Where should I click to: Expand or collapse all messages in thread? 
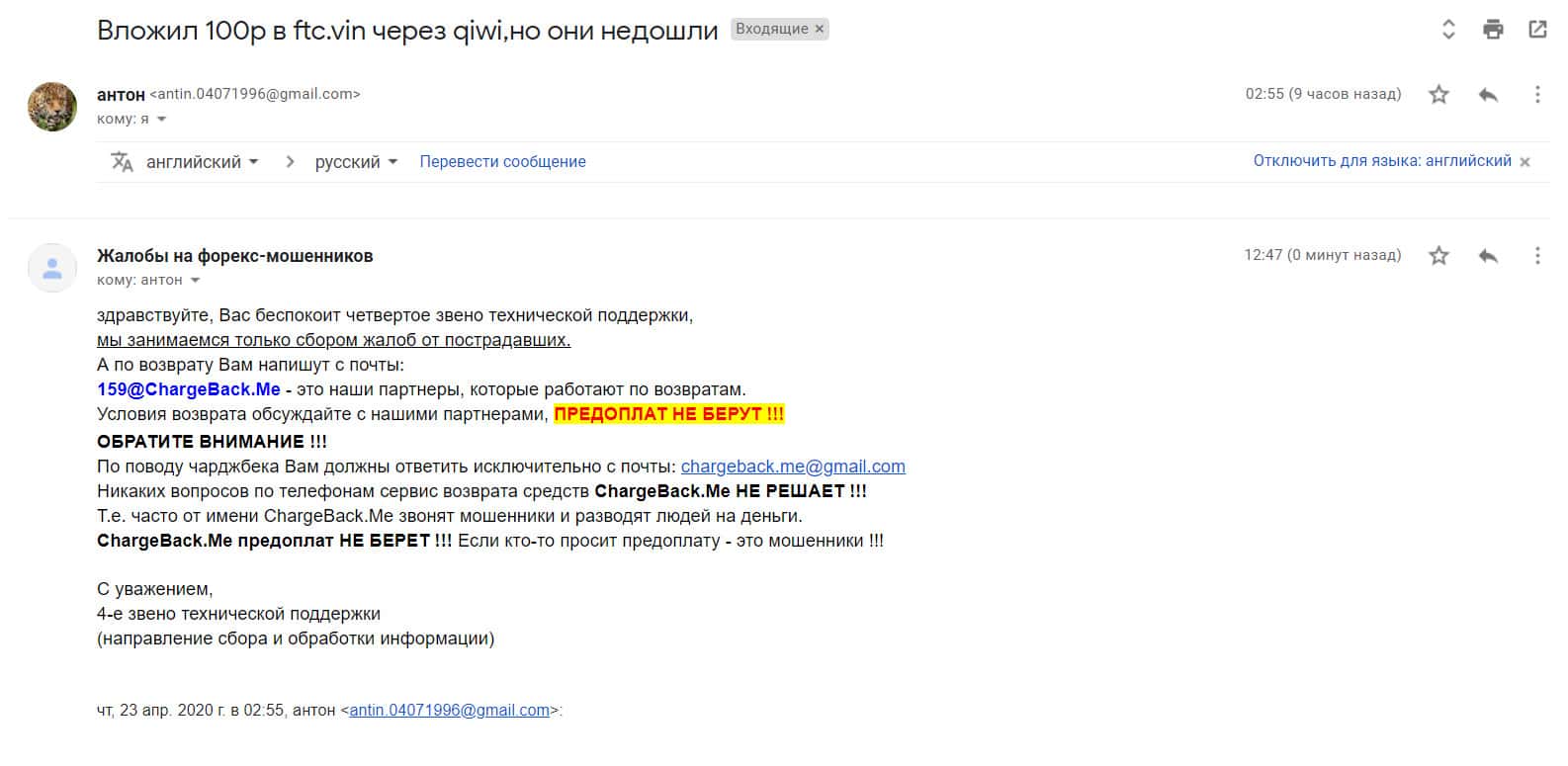tap(1448, 30)
